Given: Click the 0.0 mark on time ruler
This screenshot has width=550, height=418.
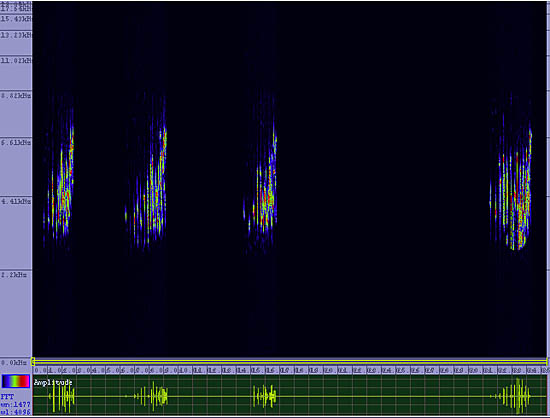Looking at the screenshot, I should point(41,370).
